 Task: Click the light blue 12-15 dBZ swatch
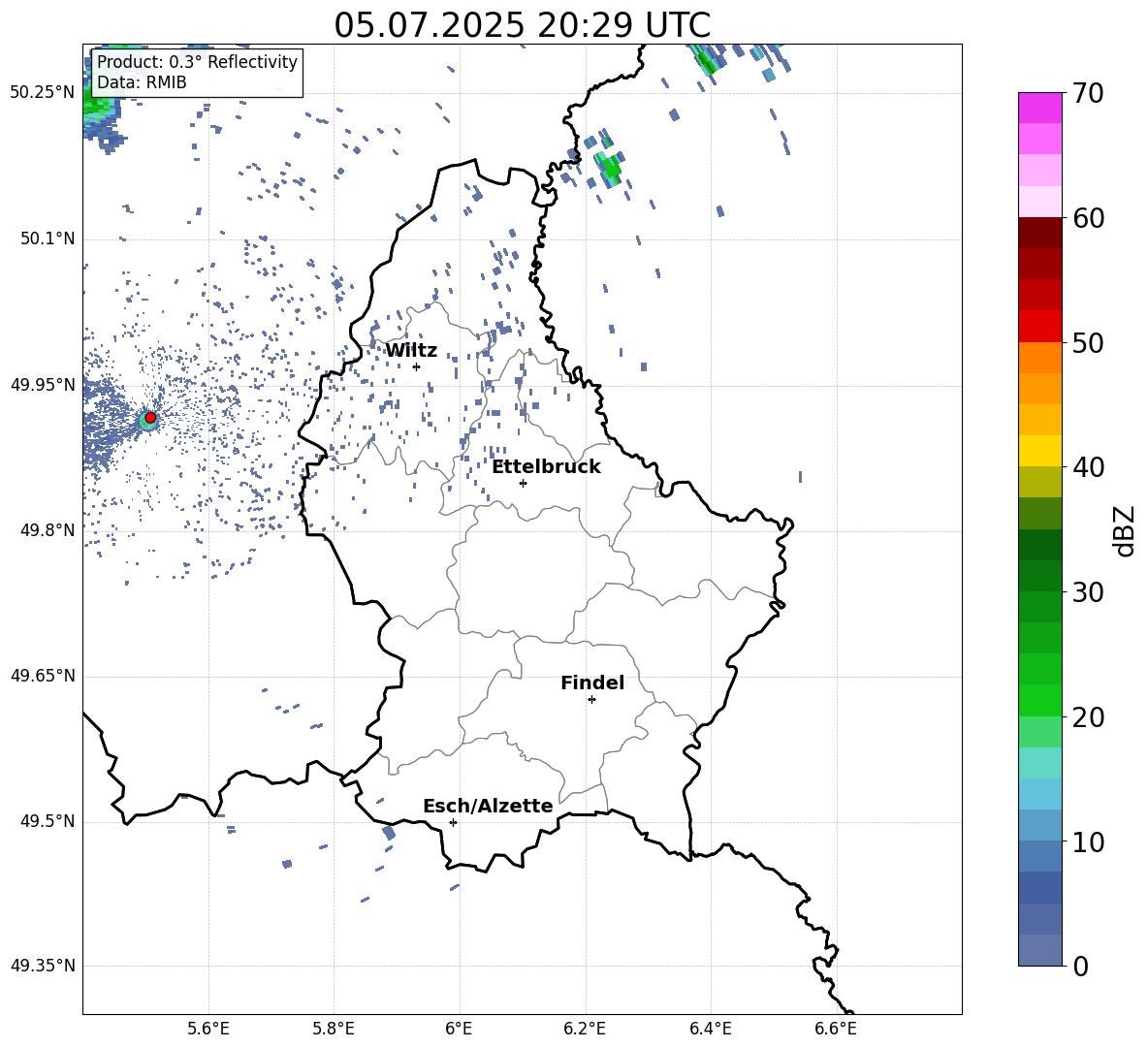[1039, 794]
